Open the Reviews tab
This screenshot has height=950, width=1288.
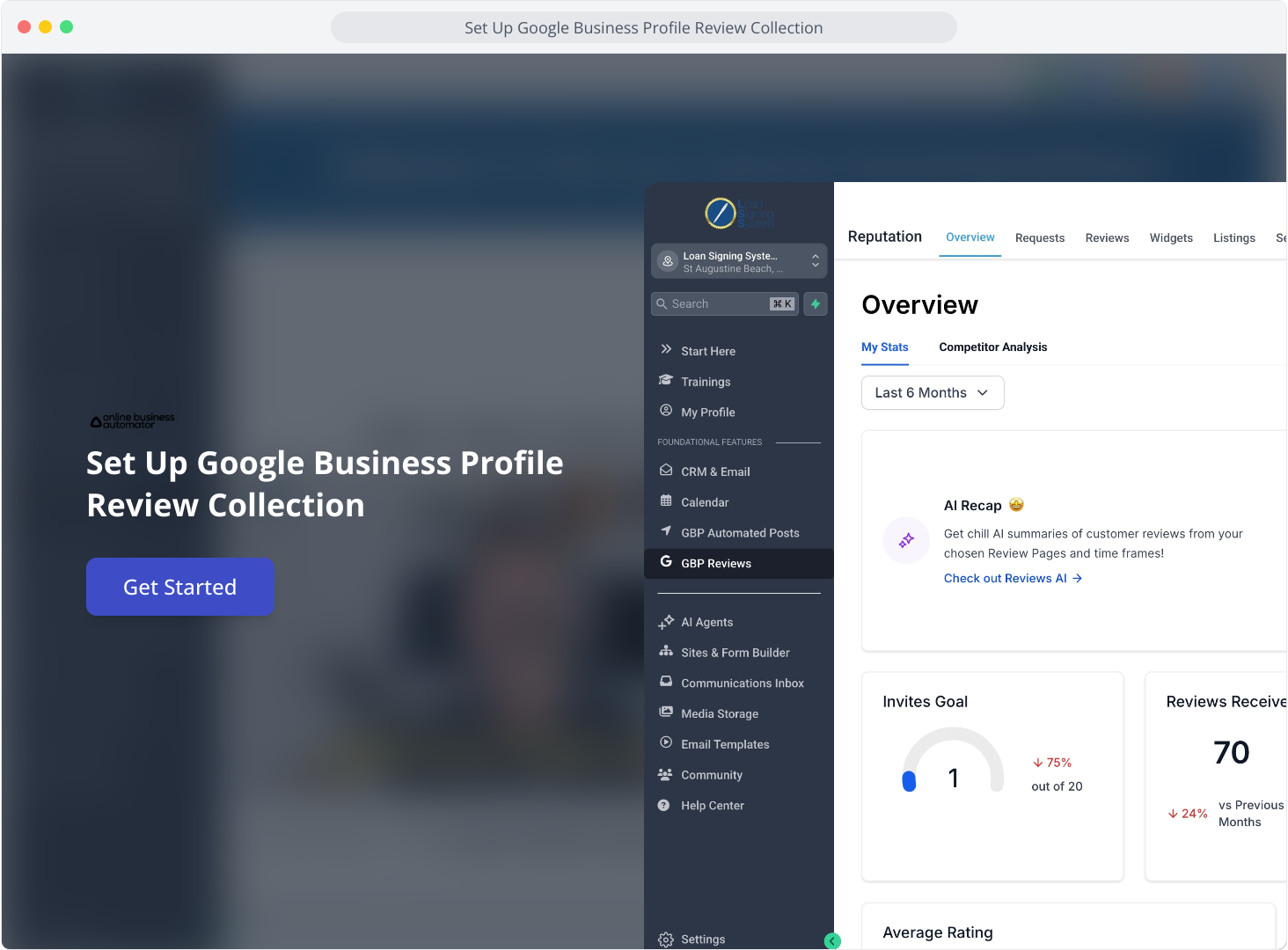click(x=1107, y=238)
